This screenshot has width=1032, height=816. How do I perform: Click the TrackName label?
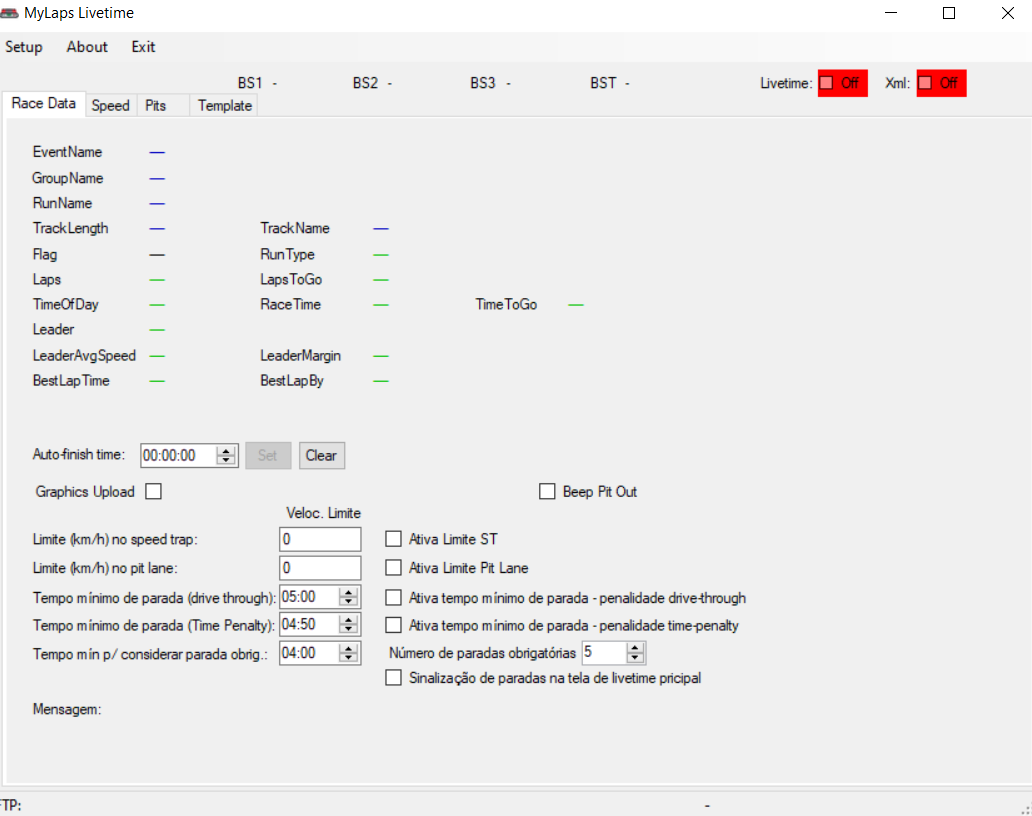coord(295,228)
